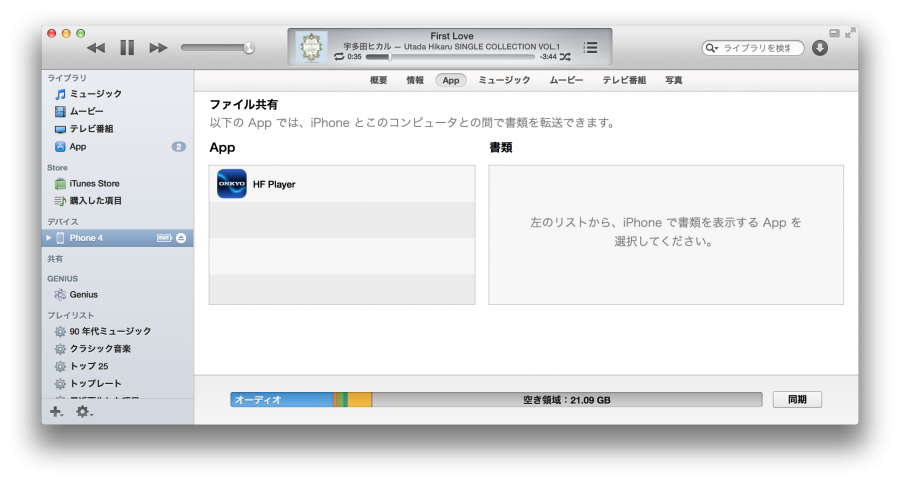This screenshot has width=900, height=482.
Task: Open the トップレート playlist
Action: [x=117, y=383]
